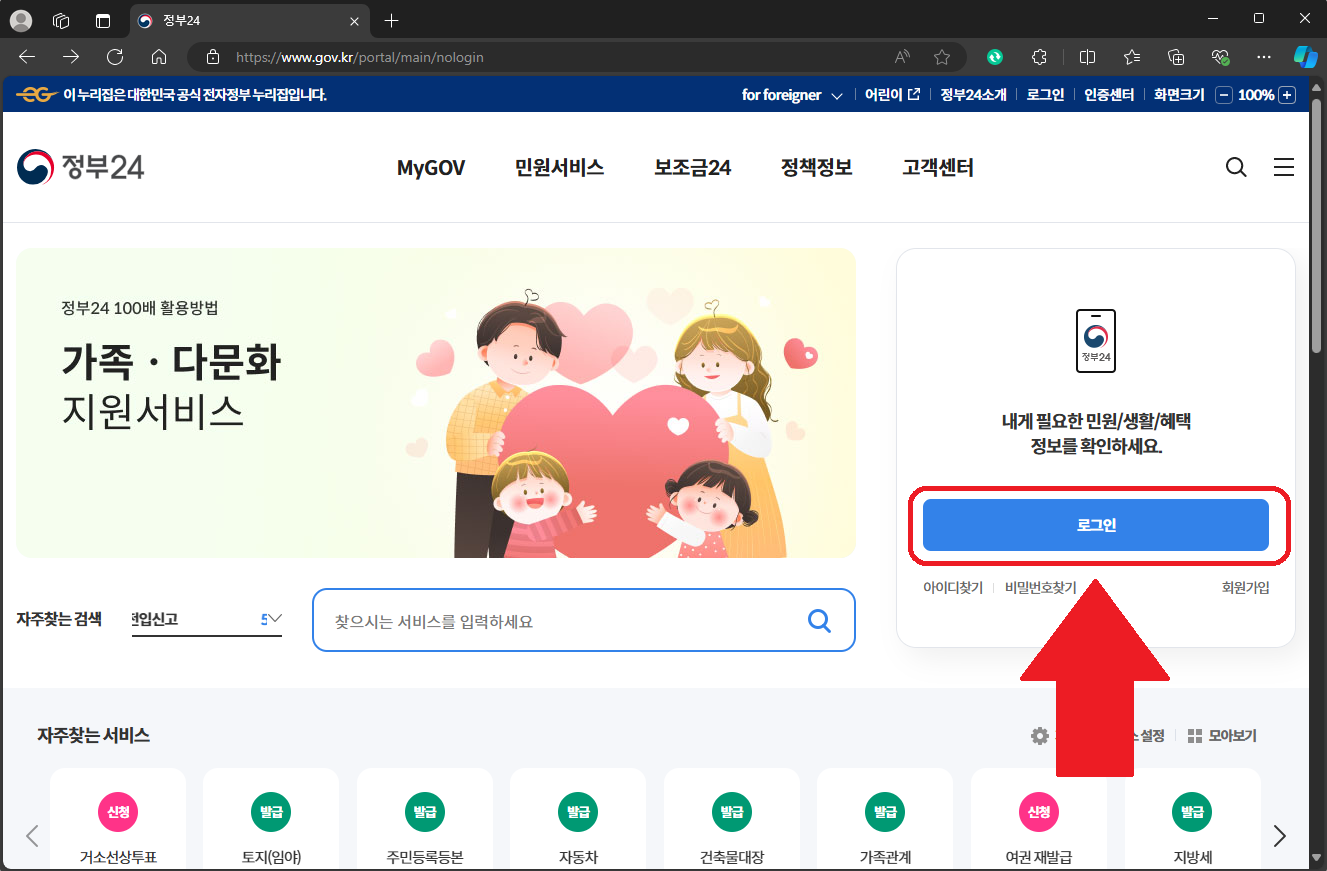The image size is (1327, 871).
Task: Click the search magnifier inside service search box
Action: coord(819,621)
